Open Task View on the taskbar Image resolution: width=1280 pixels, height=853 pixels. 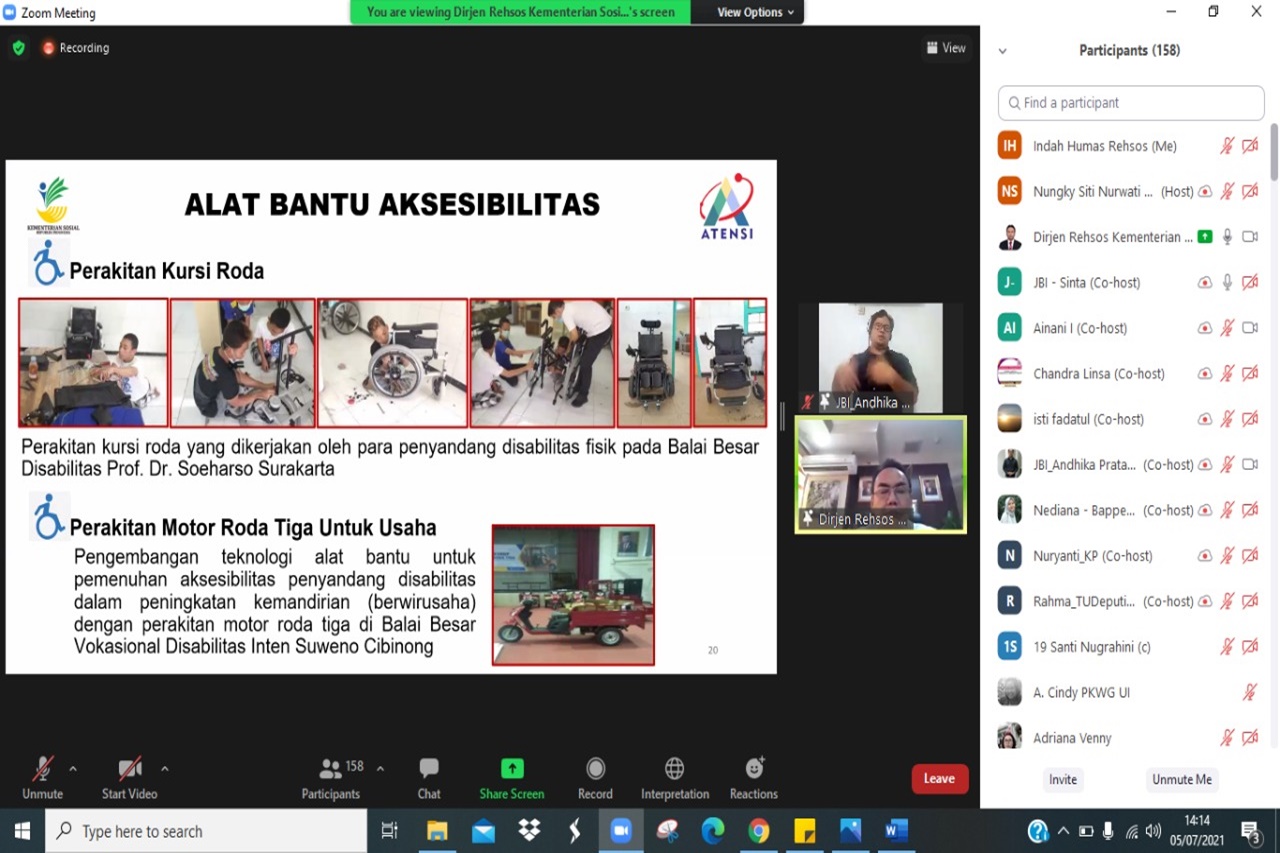coord(390,831)
